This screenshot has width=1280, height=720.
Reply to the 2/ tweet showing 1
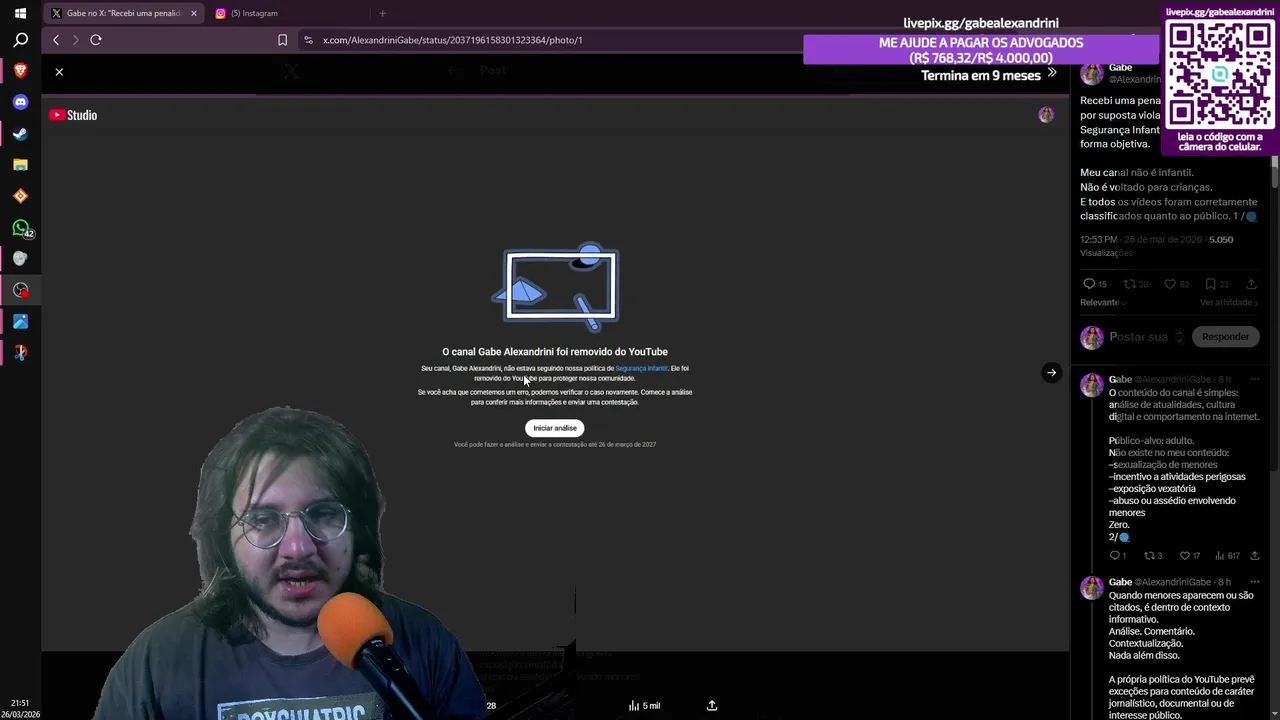[x=1117, y=556]
